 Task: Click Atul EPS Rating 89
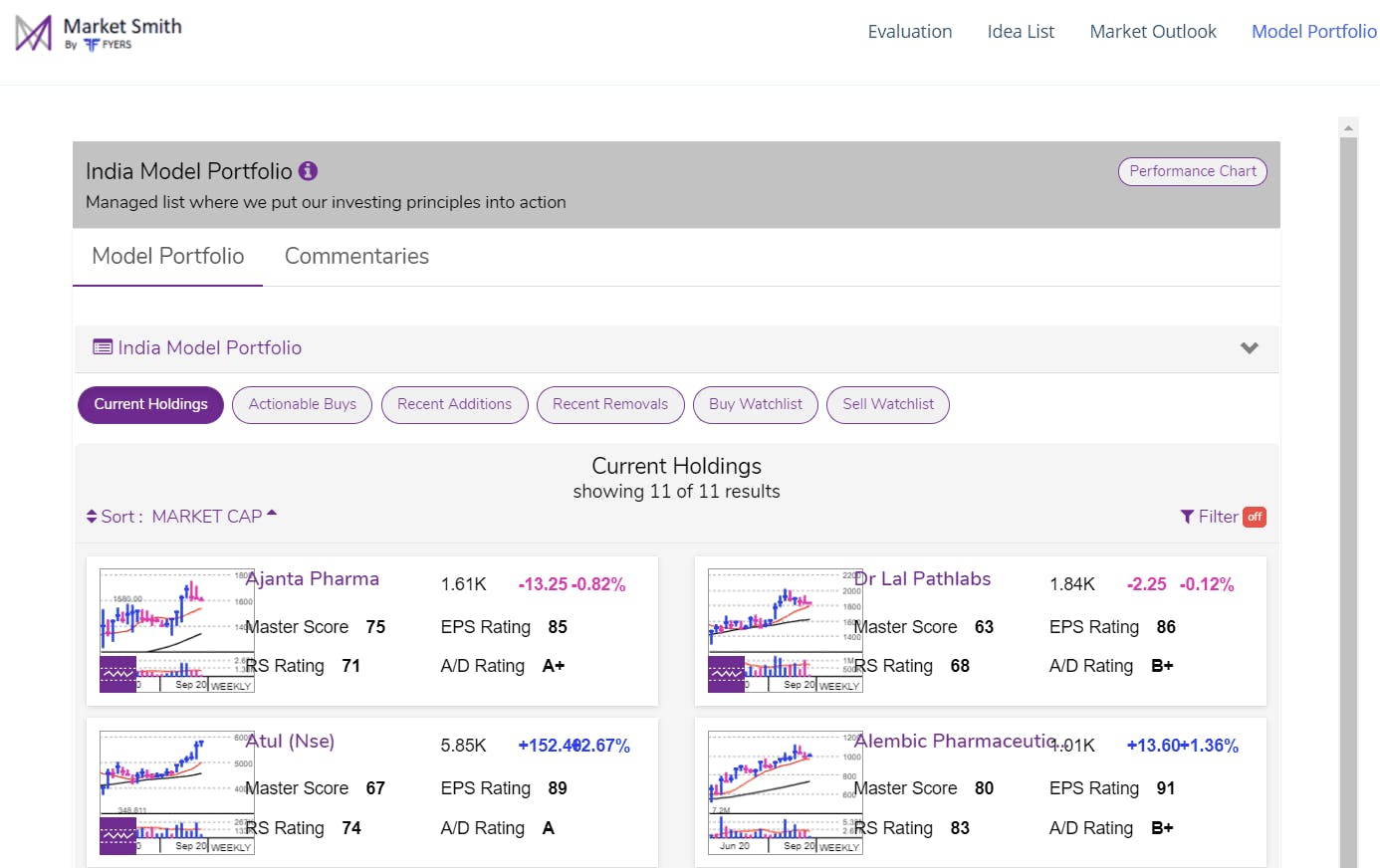pyautogui.click(x=558, y=788)
